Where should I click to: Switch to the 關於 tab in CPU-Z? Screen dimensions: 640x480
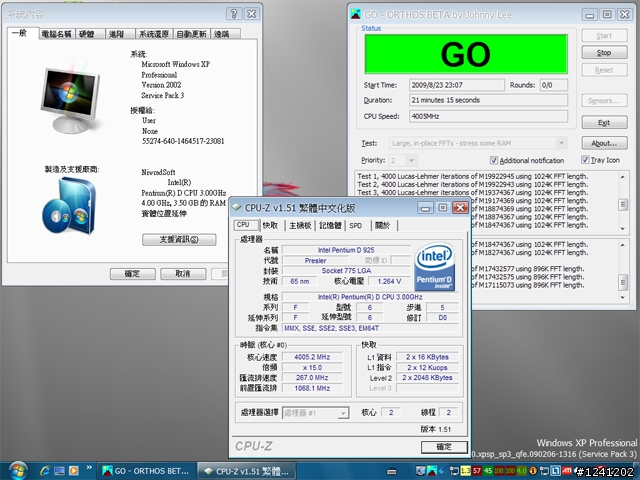point(382,225)
